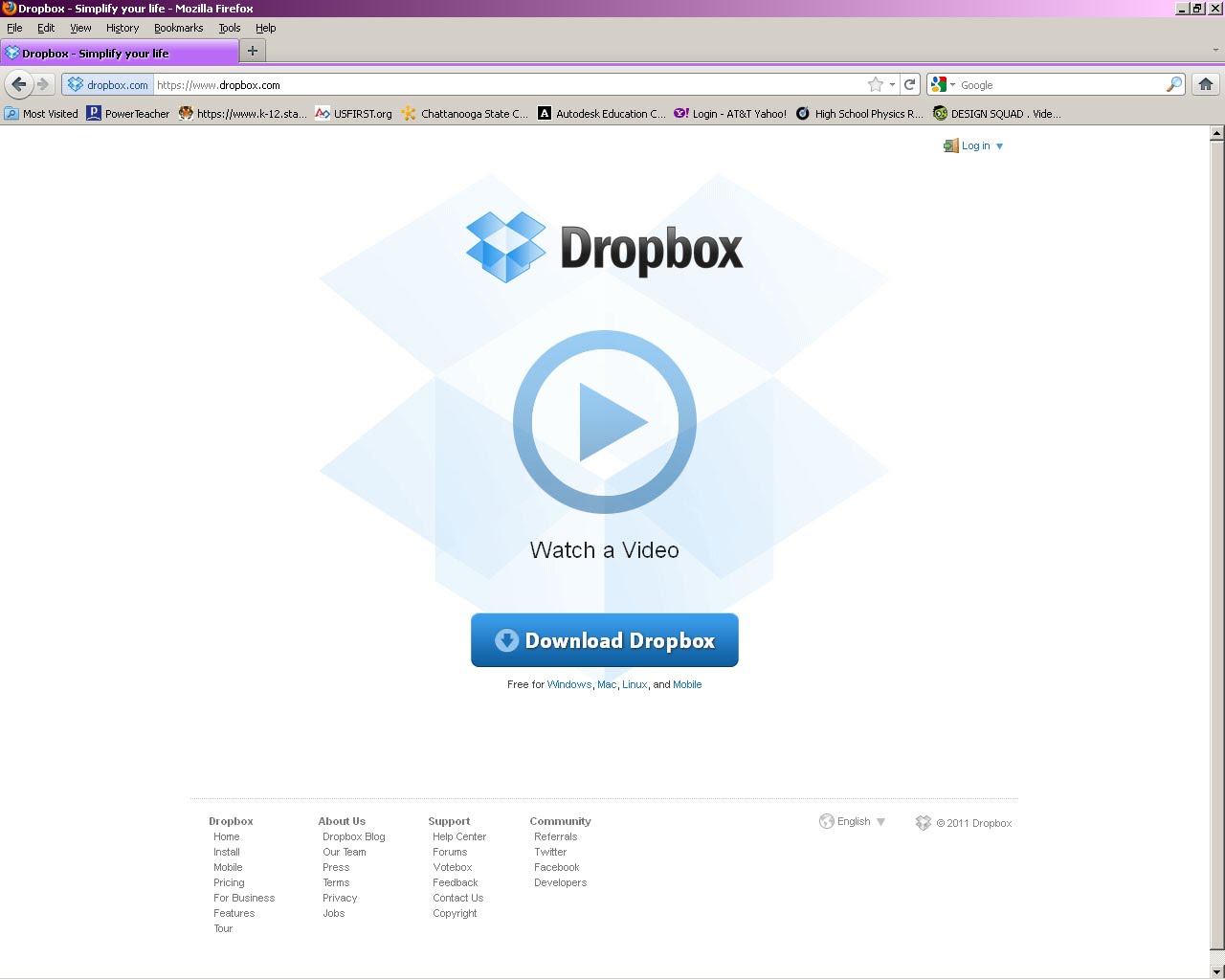
Task: Open the Bookmarks menu
Action: (179, 28)
